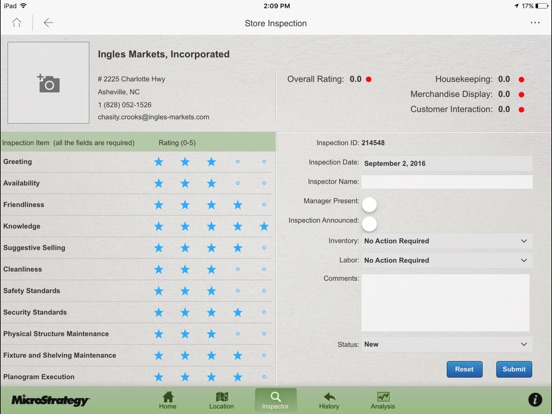Set Planogram Execution rating to first star

click(159, 377)
